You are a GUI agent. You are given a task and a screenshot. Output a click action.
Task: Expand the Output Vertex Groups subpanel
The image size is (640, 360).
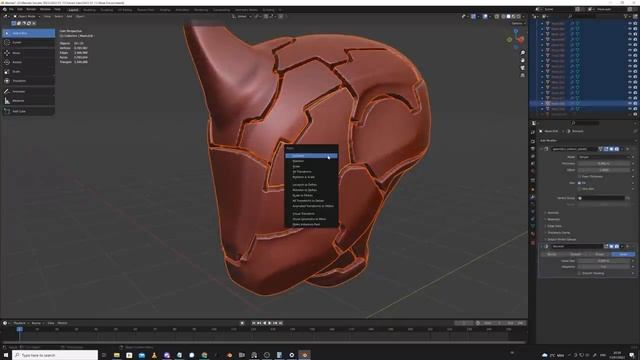pyautogui.click(x=561, y=239)
